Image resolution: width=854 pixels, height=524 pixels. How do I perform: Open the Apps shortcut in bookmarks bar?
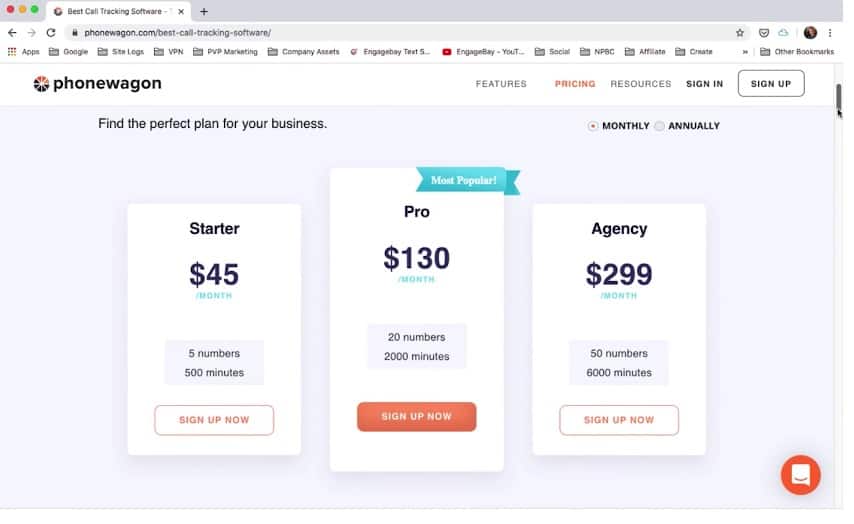(24, 52)
